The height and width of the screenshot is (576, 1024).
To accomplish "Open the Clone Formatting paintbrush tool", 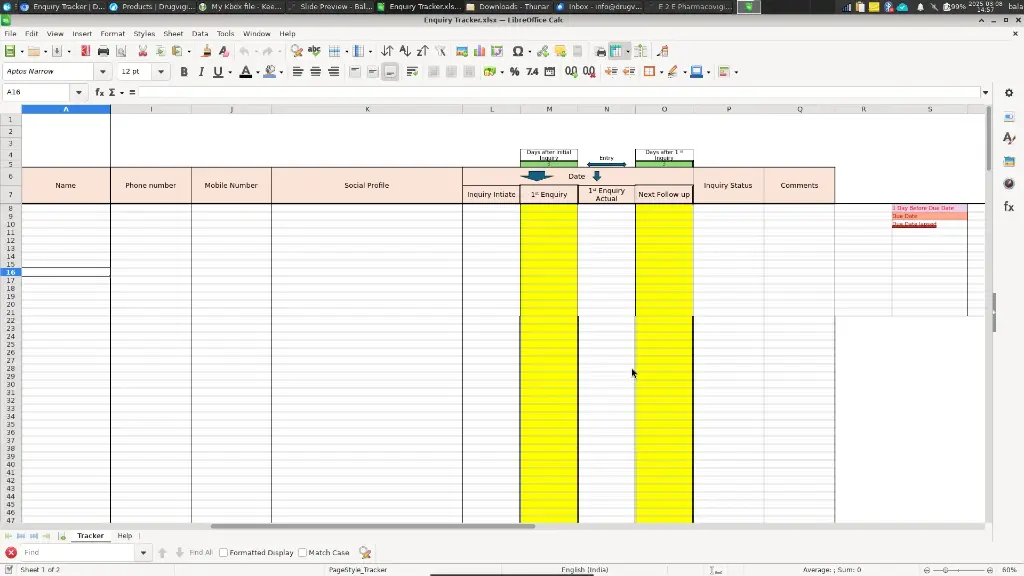I will [205, 51].
